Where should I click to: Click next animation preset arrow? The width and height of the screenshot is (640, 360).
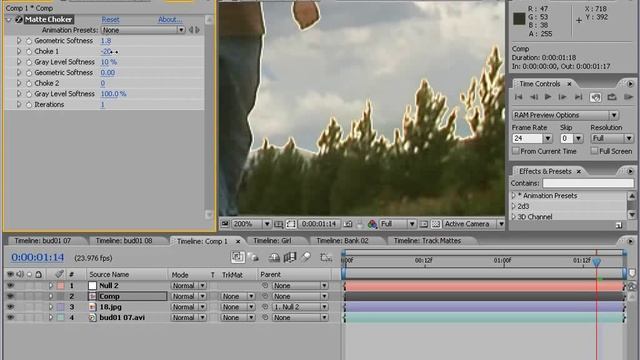198,30
